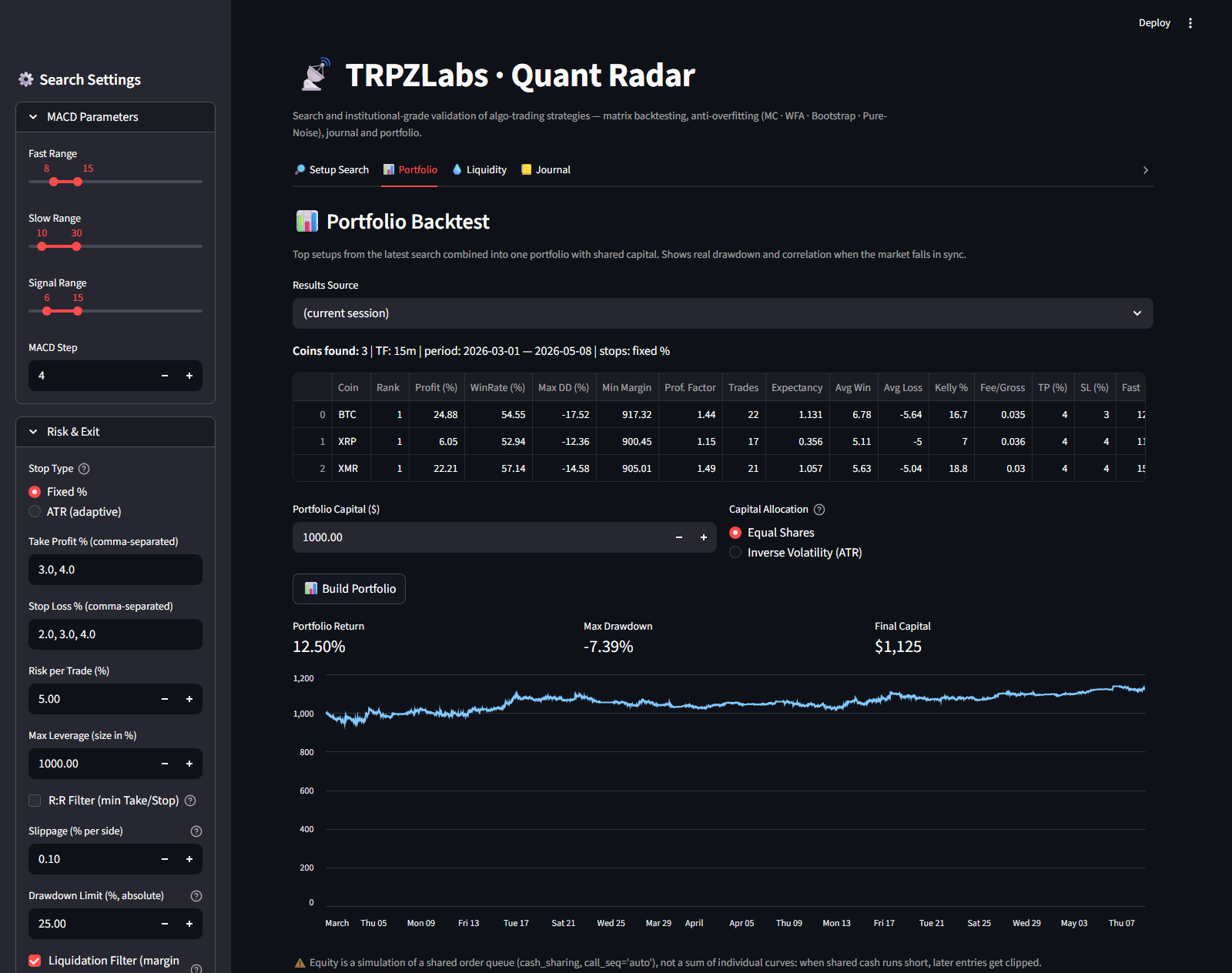Open the Results Source dropdown
The image size is (1232, 973).
pyautogui.click(x=723, y=313)
